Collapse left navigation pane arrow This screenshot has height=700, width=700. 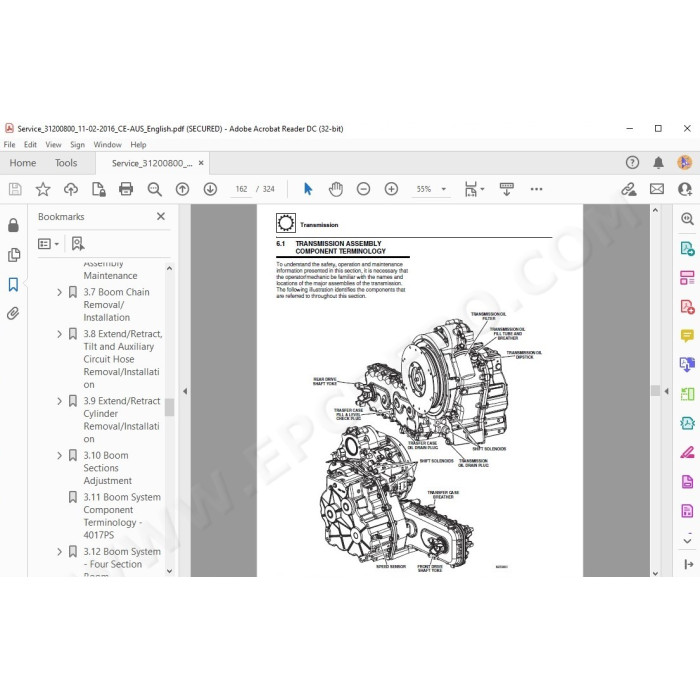(x=185, y=391)
